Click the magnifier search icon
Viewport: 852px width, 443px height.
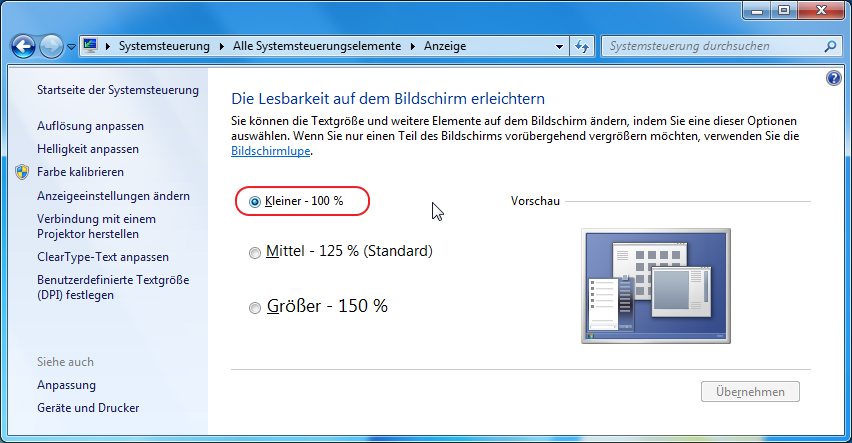point(830,47)
